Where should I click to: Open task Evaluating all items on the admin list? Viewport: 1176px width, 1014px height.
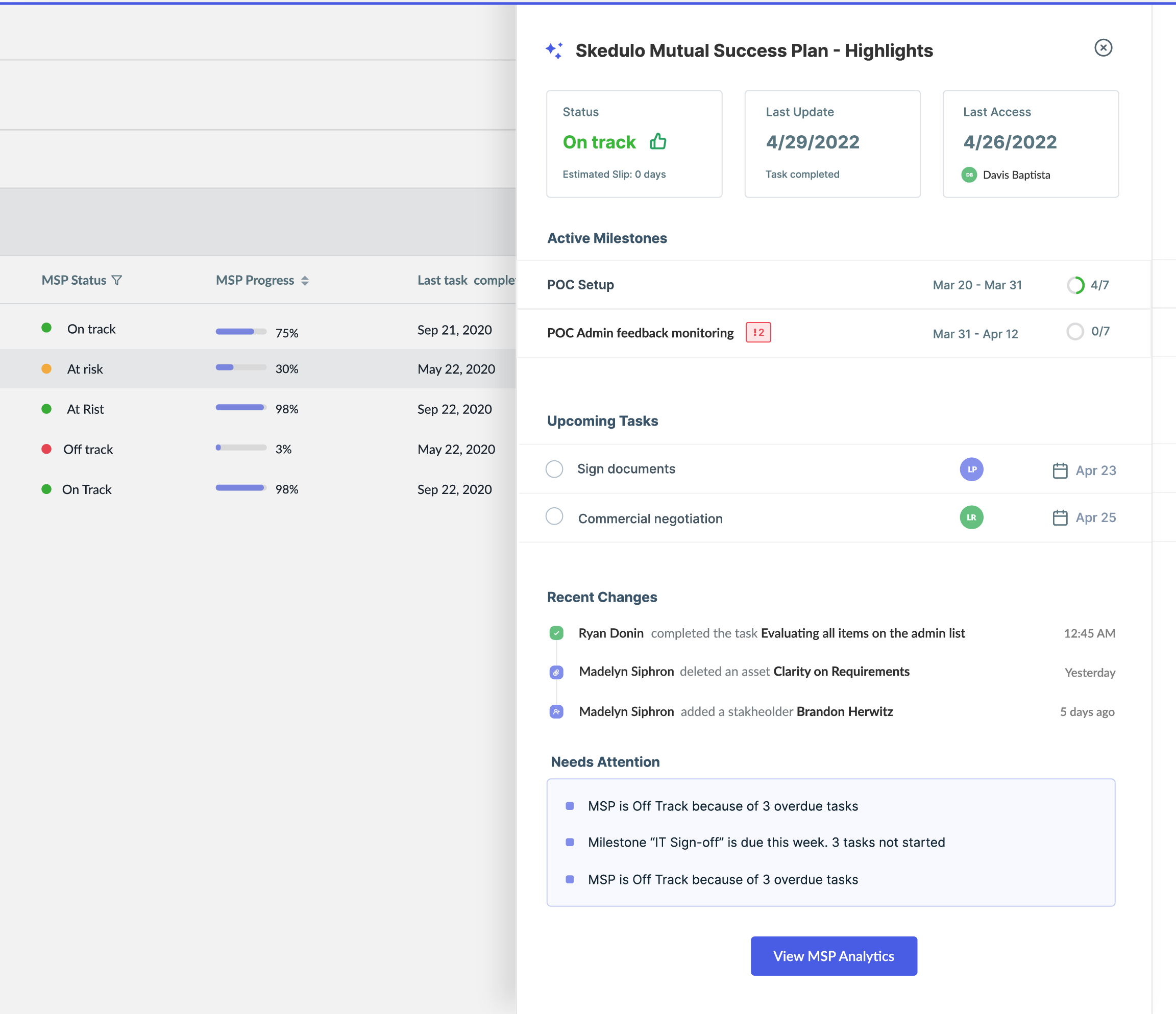[x=863, y=633]
